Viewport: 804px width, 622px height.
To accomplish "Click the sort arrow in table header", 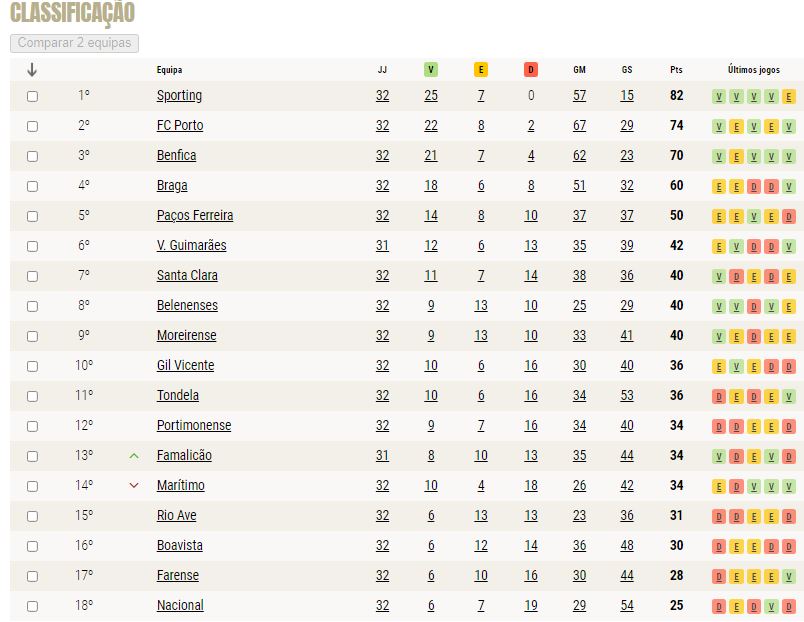I will 32,70.
